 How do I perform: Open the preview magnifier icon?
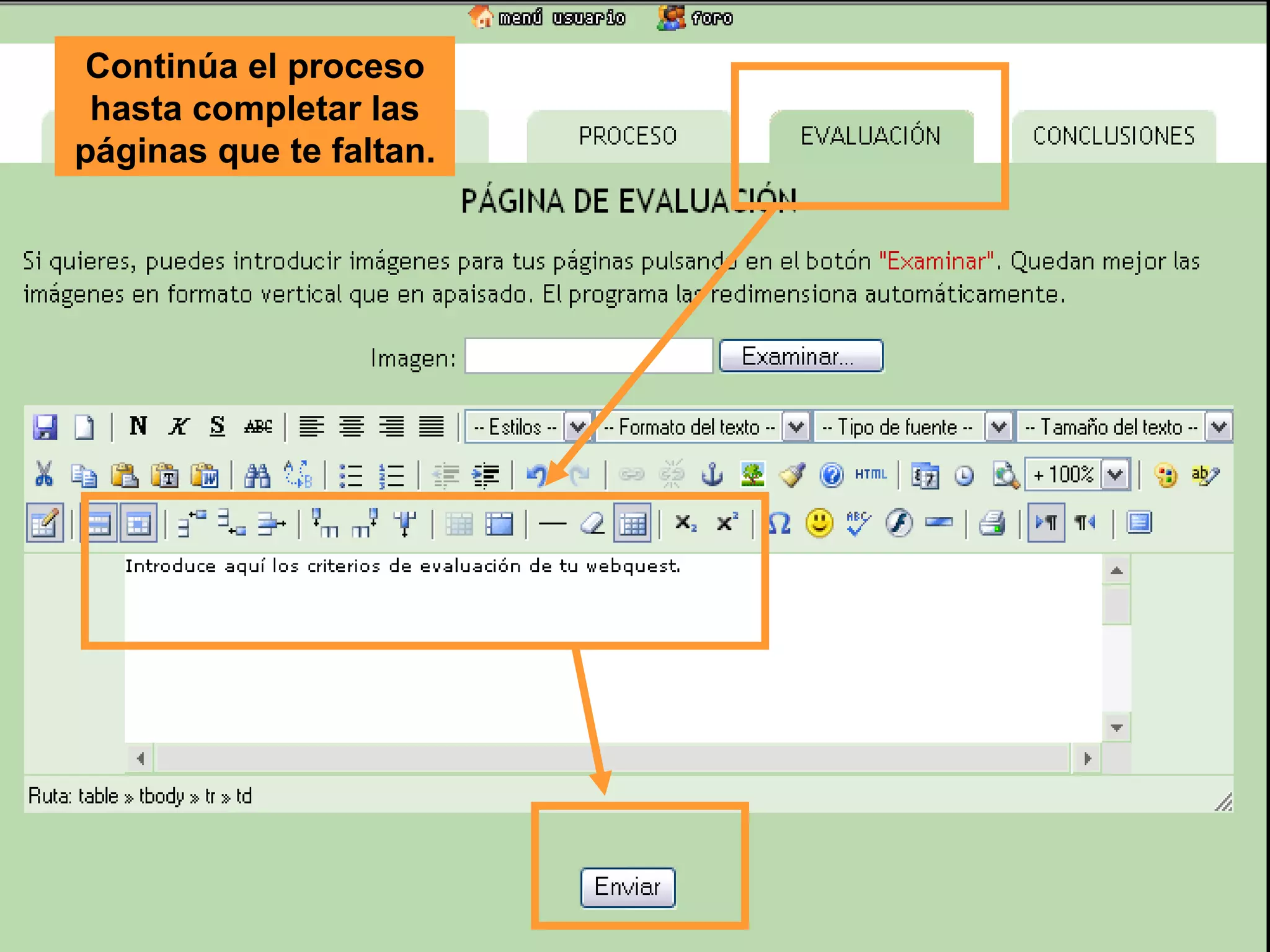(1005, 475)
